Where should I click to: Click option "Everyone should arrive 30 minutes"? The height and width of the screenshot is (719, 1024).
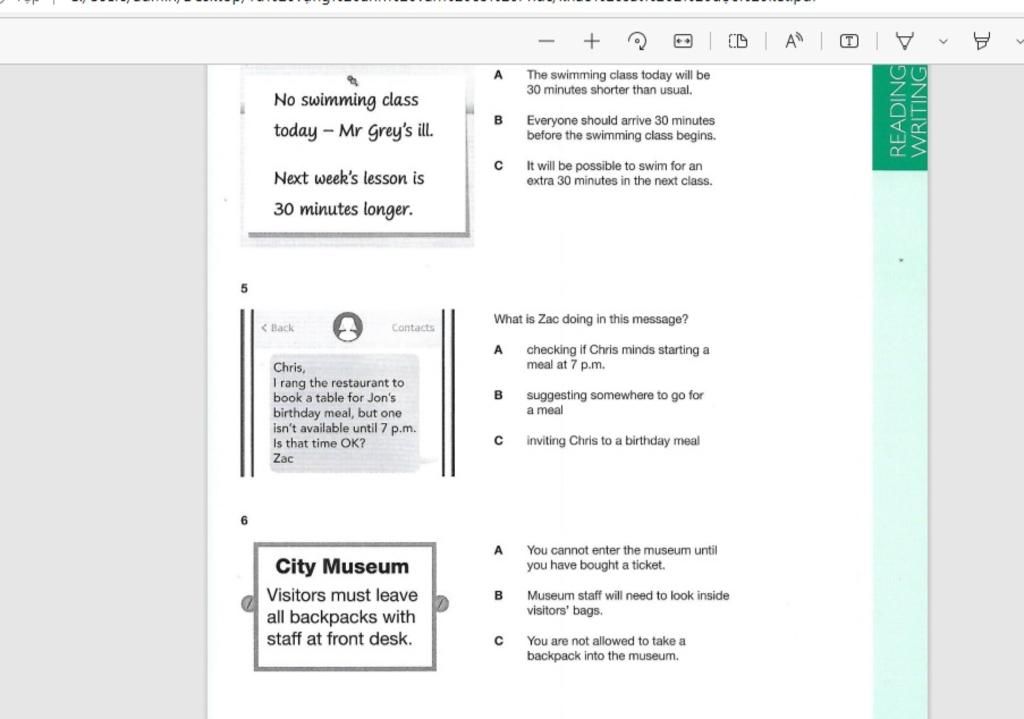point(621,128)
